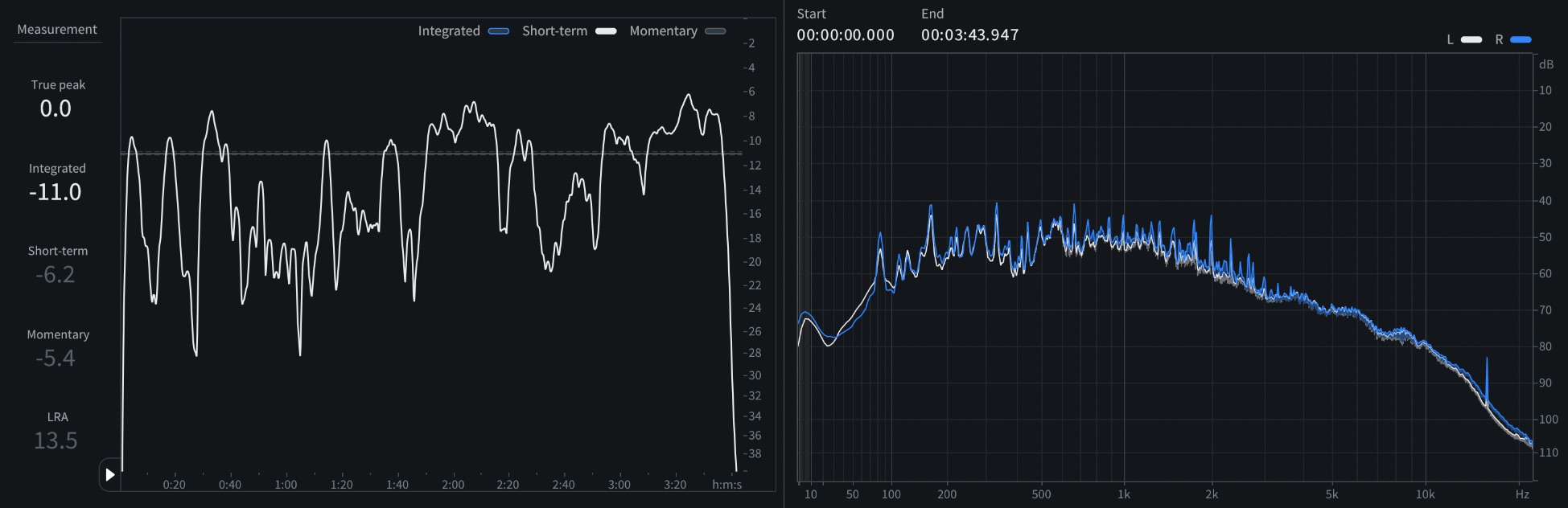This screenshot has height=508, width=1568.
Task: Click the 1k label on the frequency axis
Action: (1124, 494)
